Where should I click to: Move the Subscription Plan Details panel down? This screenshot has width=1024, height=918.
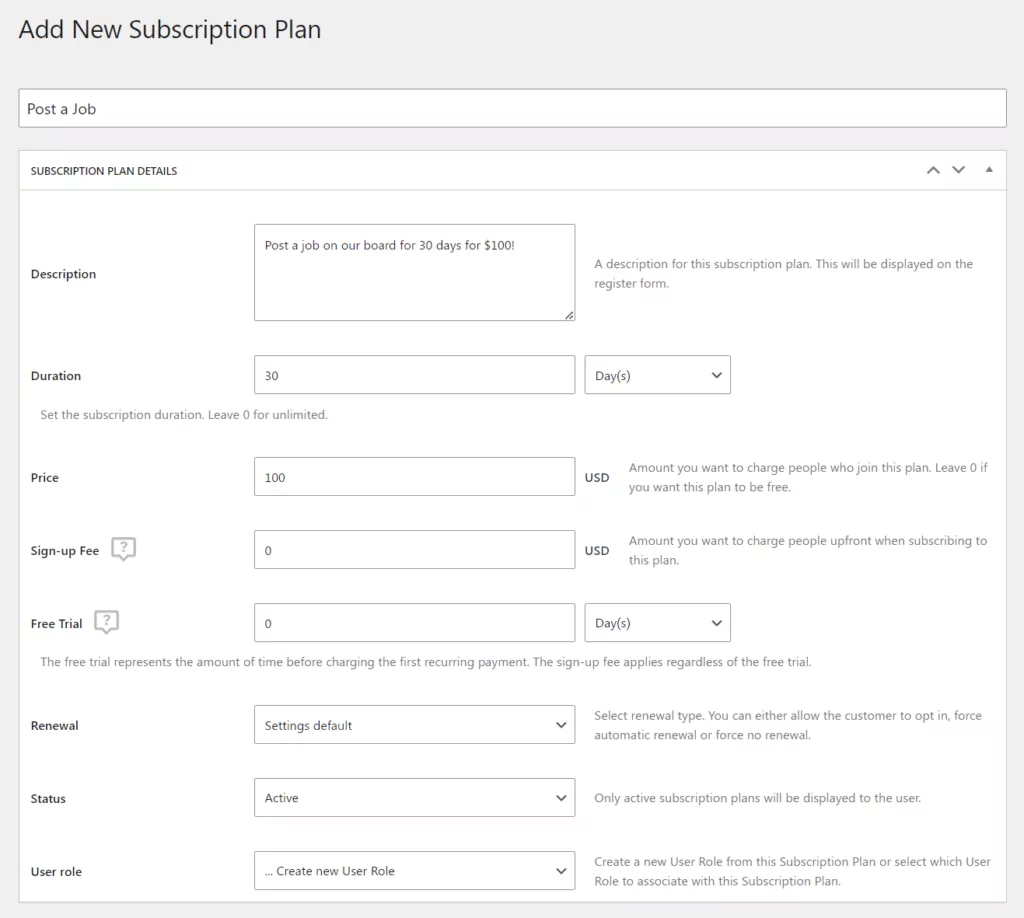(x=958, y=170)
